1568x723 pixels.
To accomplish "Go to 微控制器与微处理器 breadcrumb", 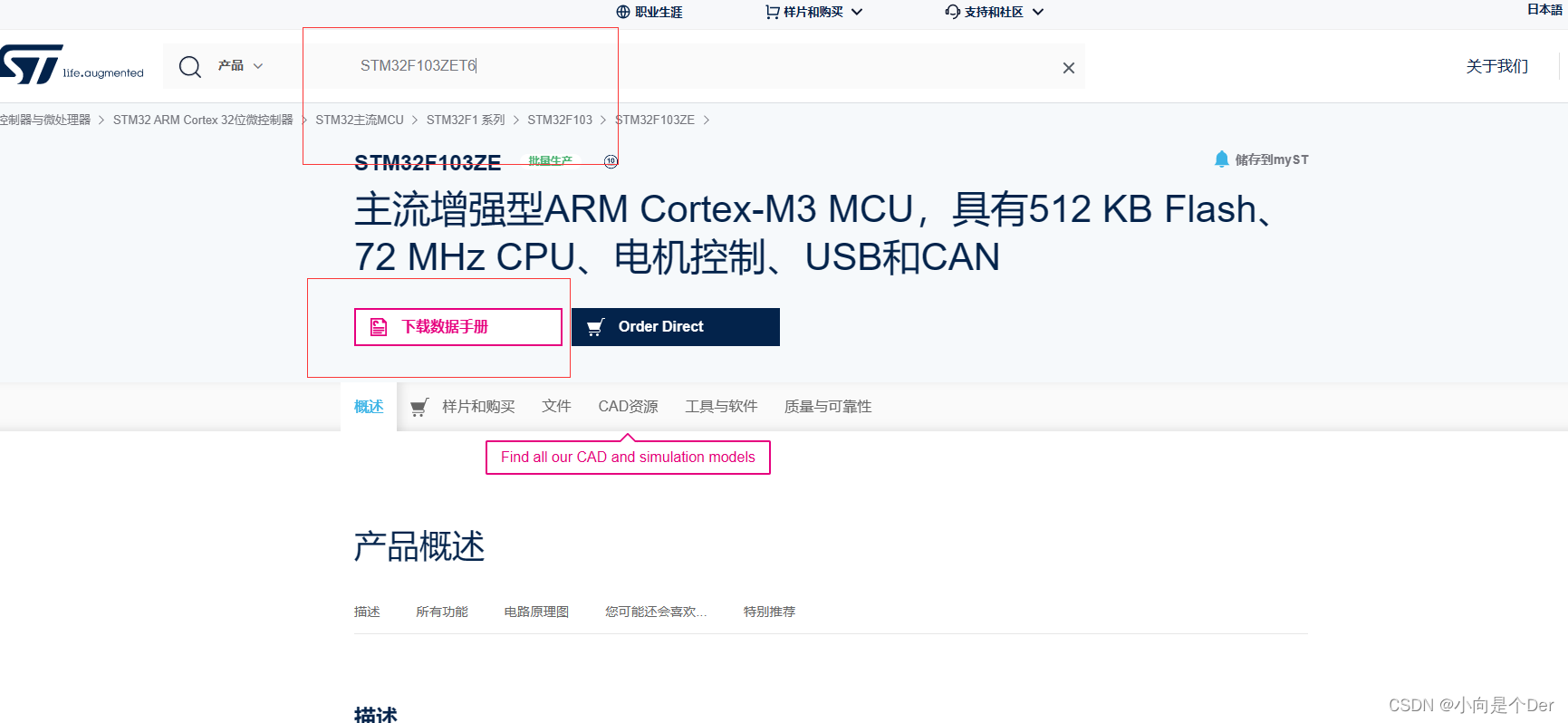I will [x=45, y=120].
